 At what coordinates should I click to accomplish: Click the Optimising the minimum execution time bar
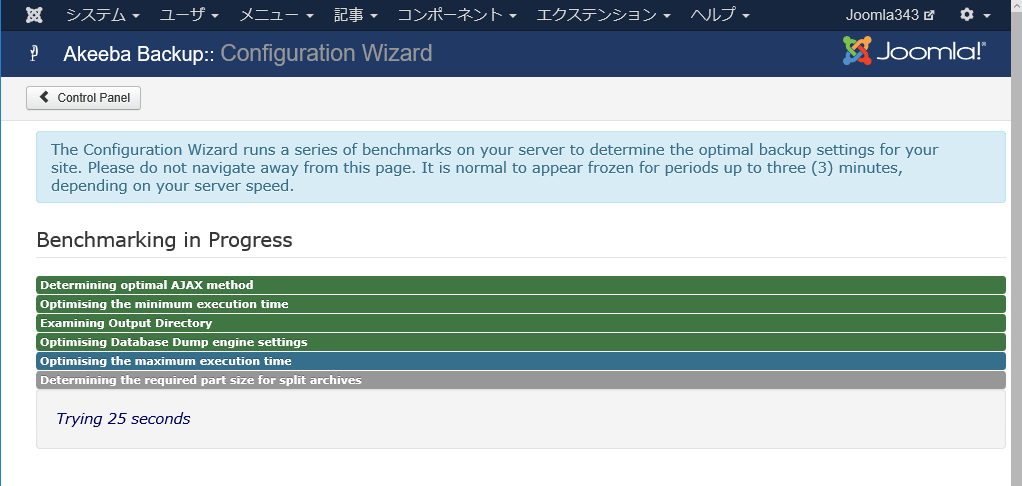pyautogui.click(x=521, y=304)
